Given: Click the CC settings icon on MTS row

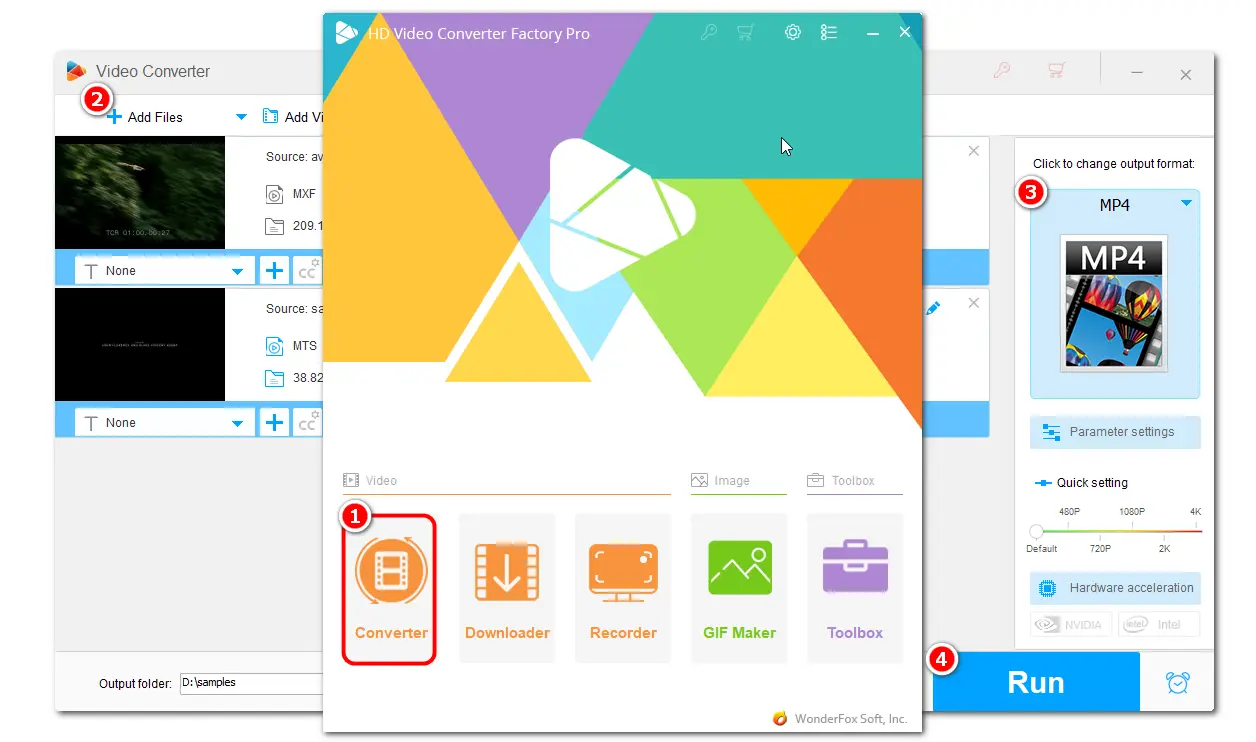Looking at the screenshot, I should pos(309,422).
